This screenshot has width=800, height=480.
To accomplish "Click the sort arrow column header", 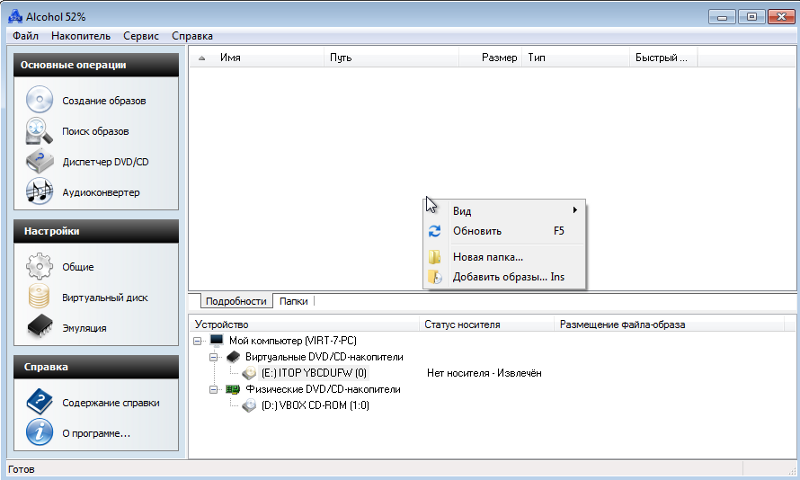I will (202, 58).
